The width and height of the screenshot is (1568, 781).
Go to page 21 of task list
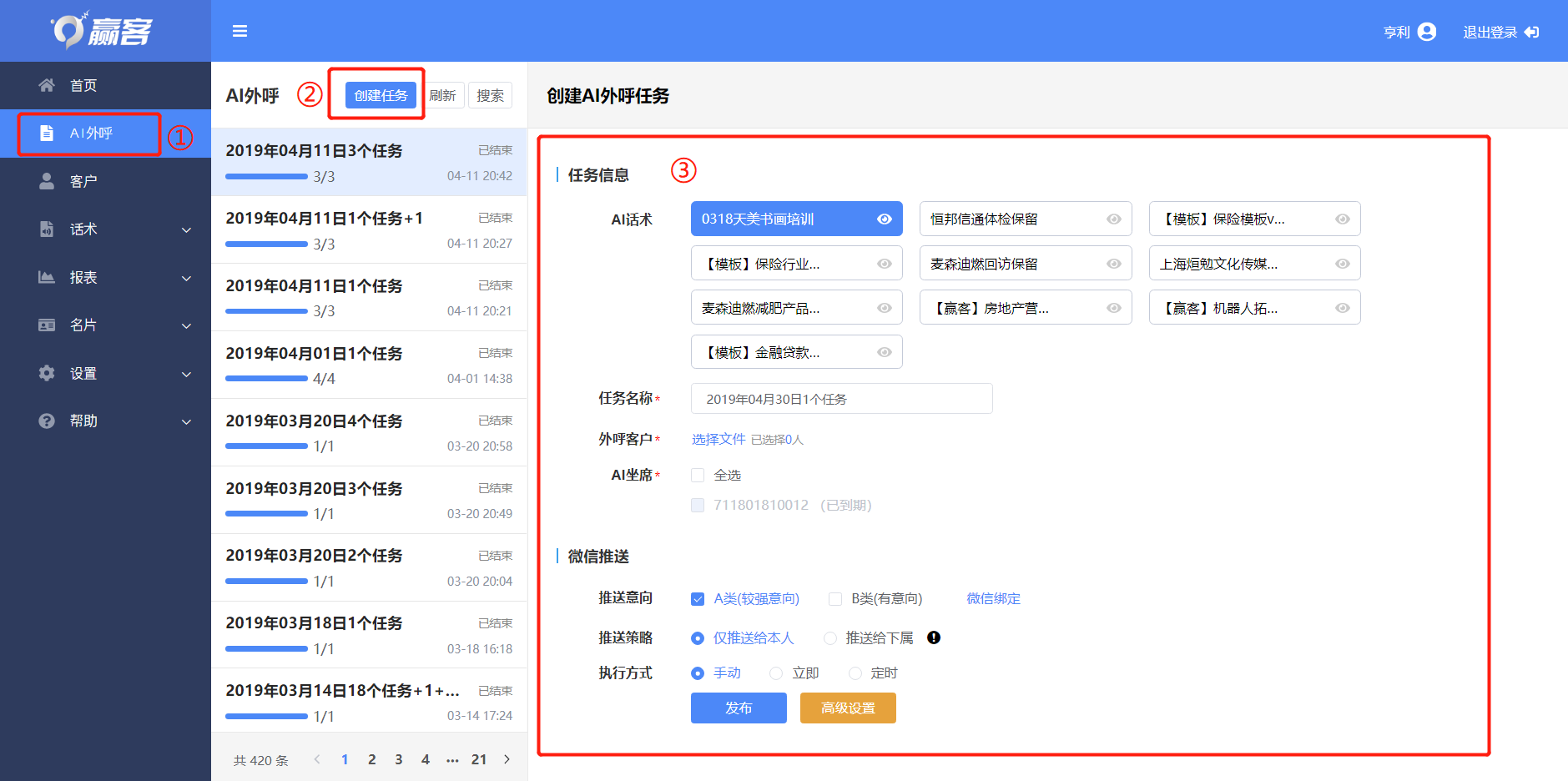coord(479,759)
